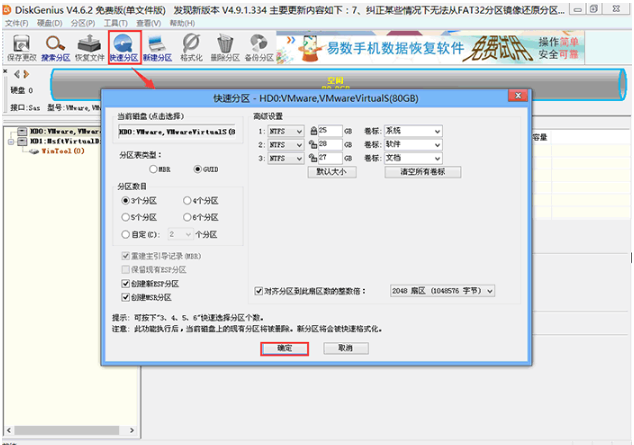
Task: Open the 2048 sectors alignment dropdown
Action: click(442, 291)
